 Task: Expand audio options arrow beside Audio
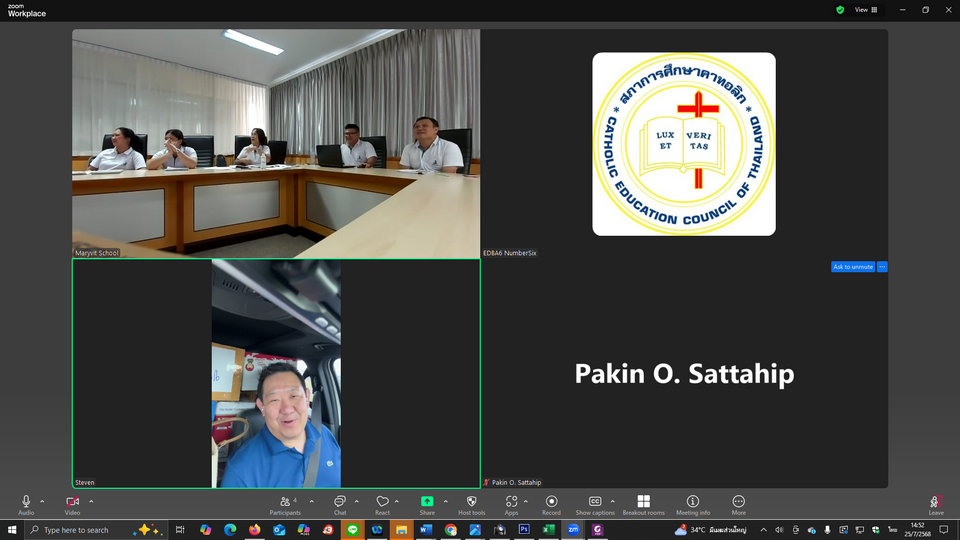tap(42, 501)
